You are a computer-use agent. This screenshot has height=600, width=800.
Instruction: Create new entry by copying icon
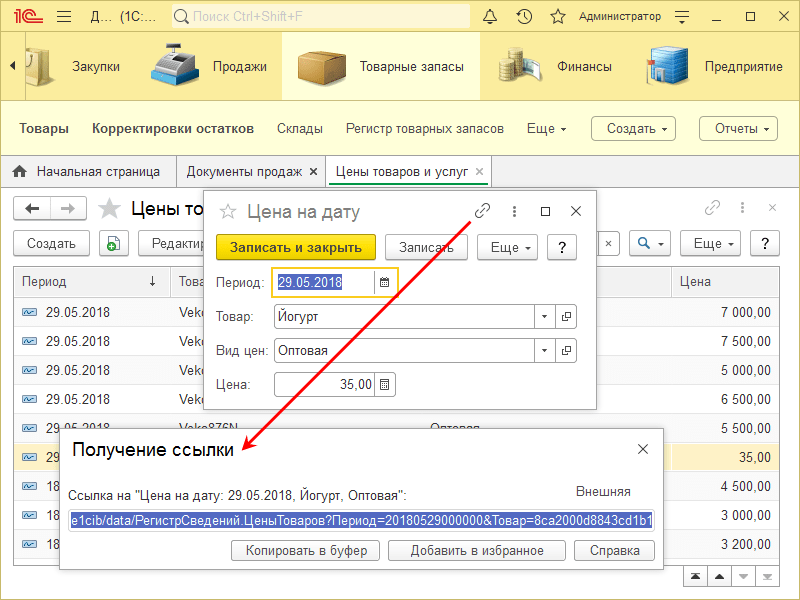[114, 243]
